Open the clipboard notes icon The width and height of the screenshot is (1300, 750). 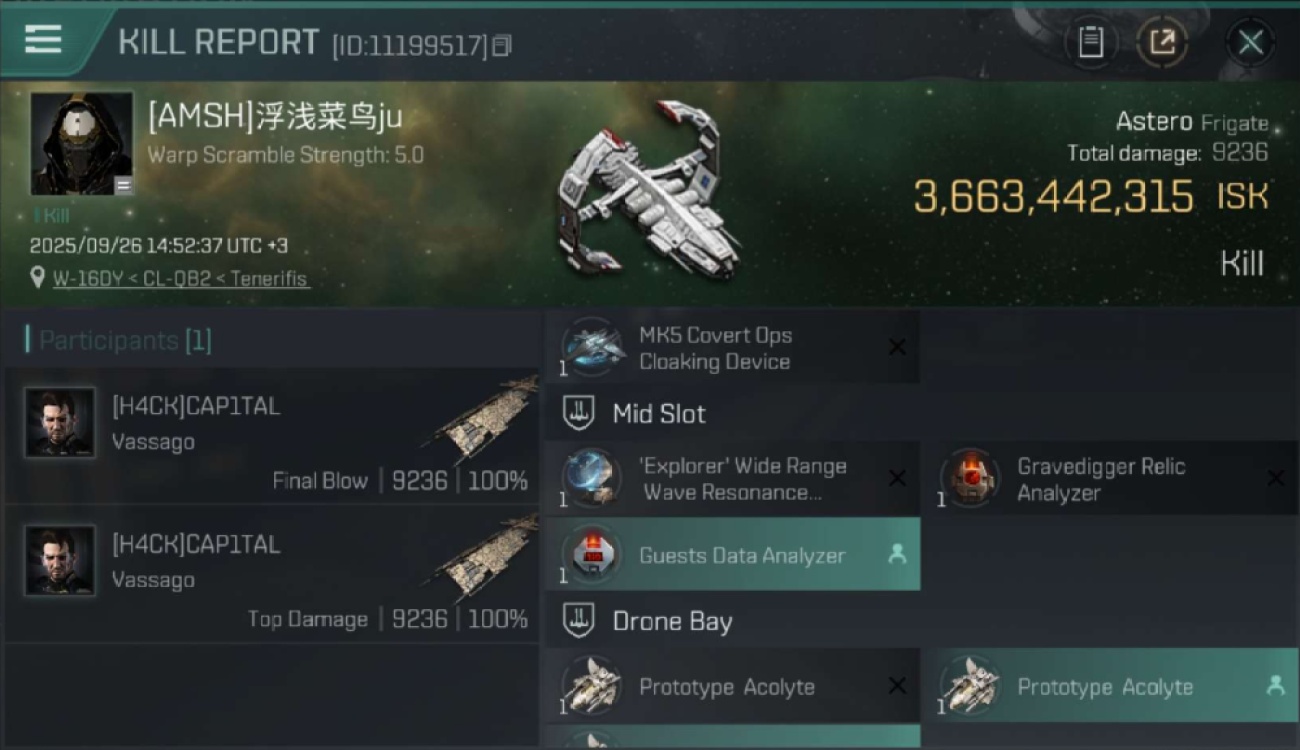point(1091,43)
